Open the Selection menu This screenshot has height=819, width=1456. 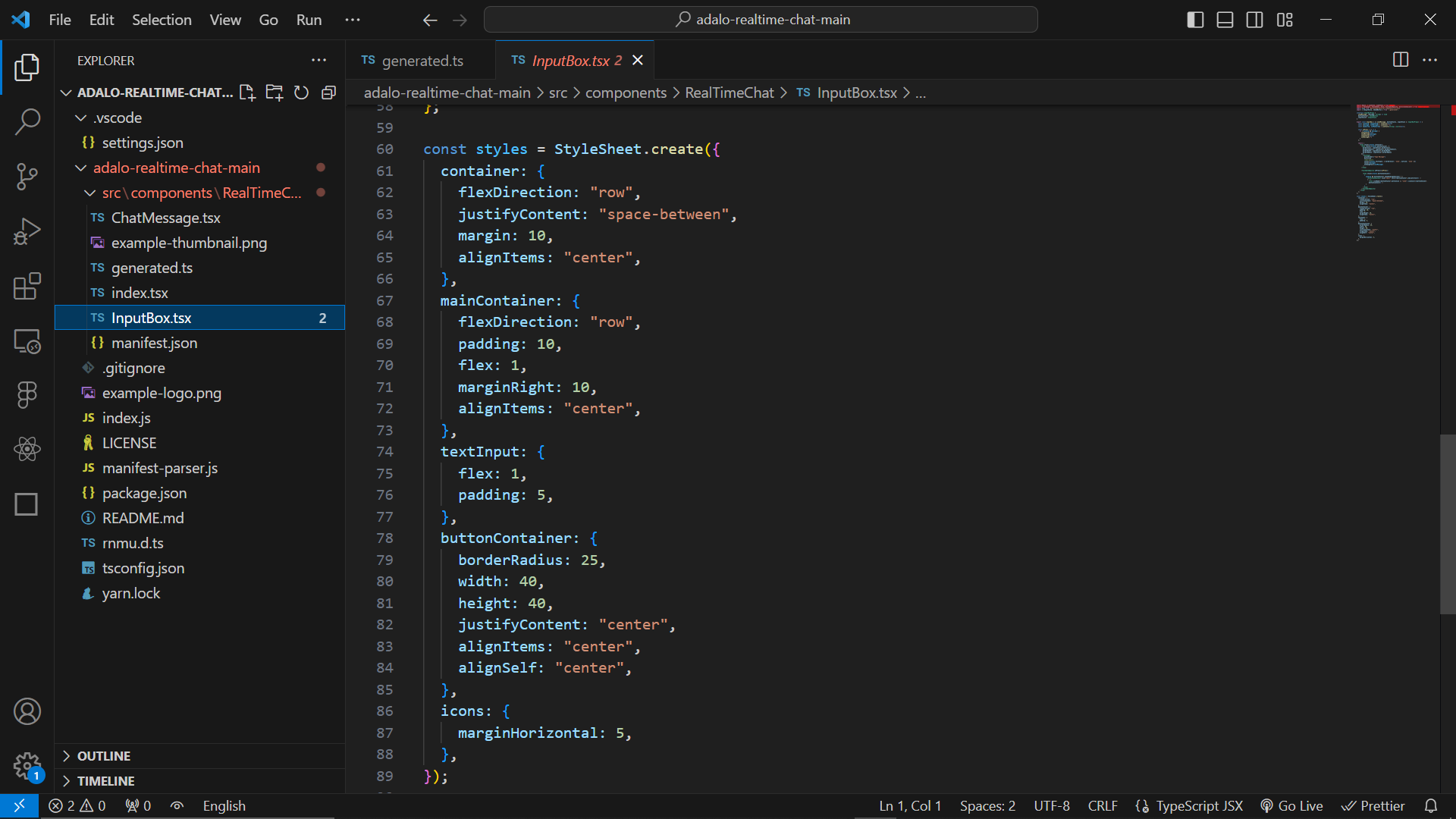[162, 20]
